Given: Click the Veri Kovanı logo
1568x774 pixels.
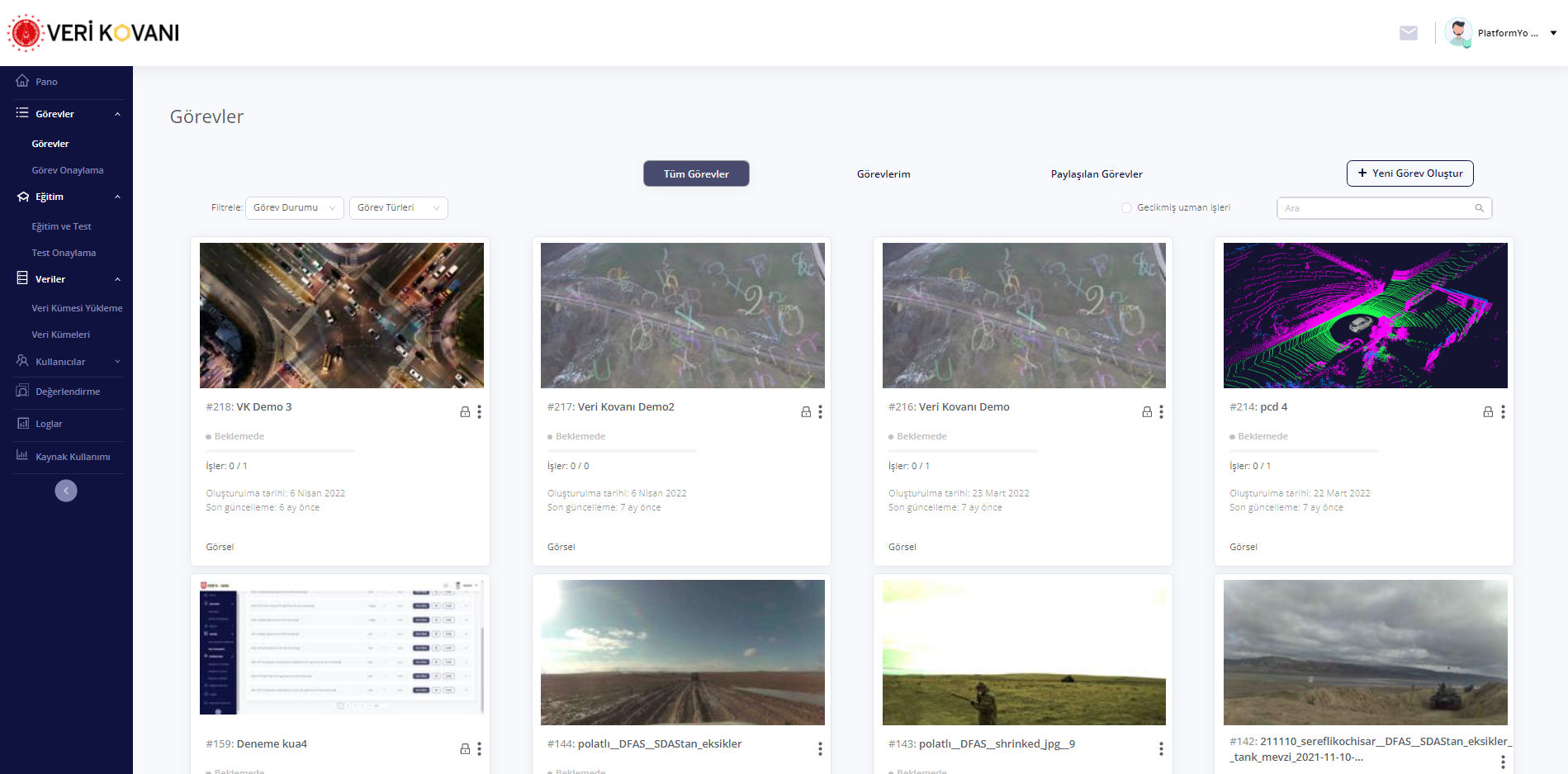Looking at the screenshot, I should [93, 33].
